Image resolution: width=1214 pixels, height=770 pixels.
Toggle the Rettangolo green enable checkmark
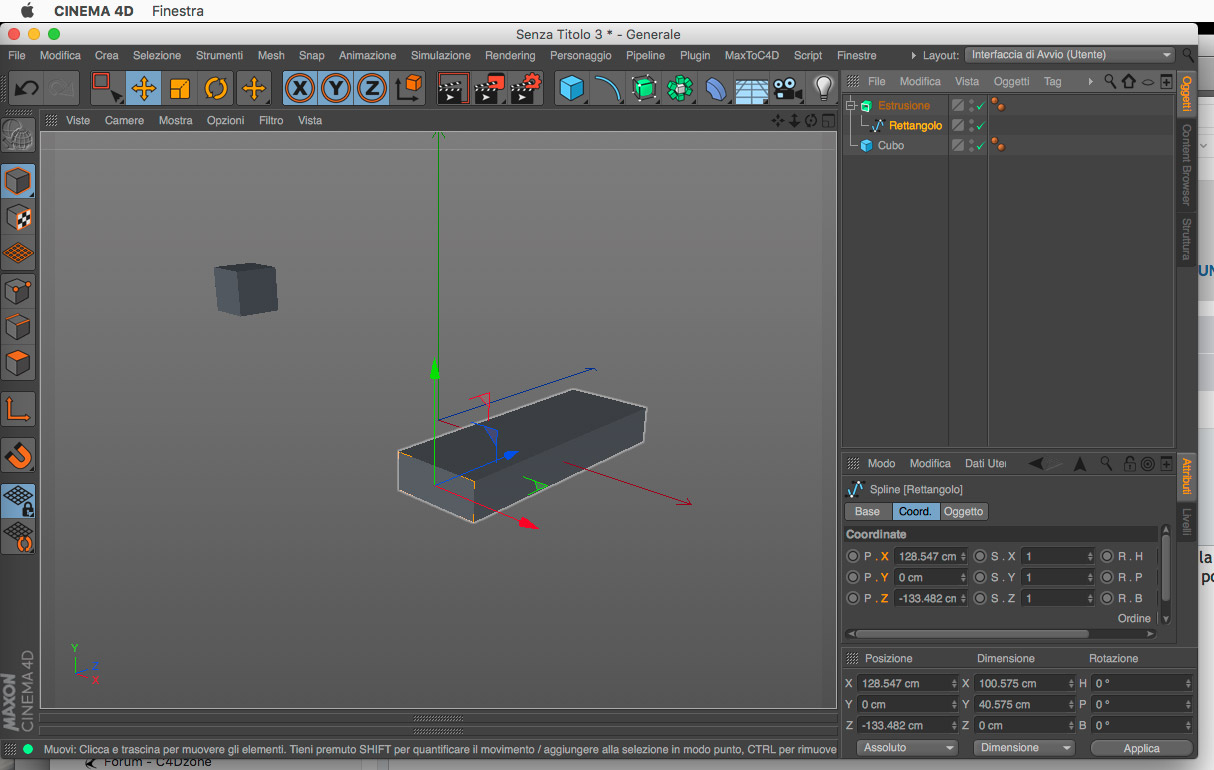981,125
